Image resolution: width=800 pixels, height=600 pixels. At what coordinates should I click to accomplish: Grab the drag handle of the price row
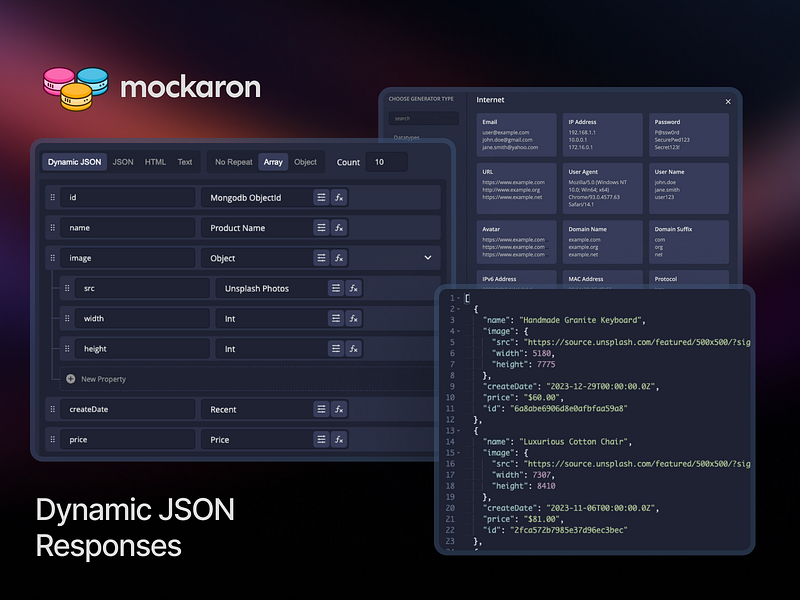point(53,439)
